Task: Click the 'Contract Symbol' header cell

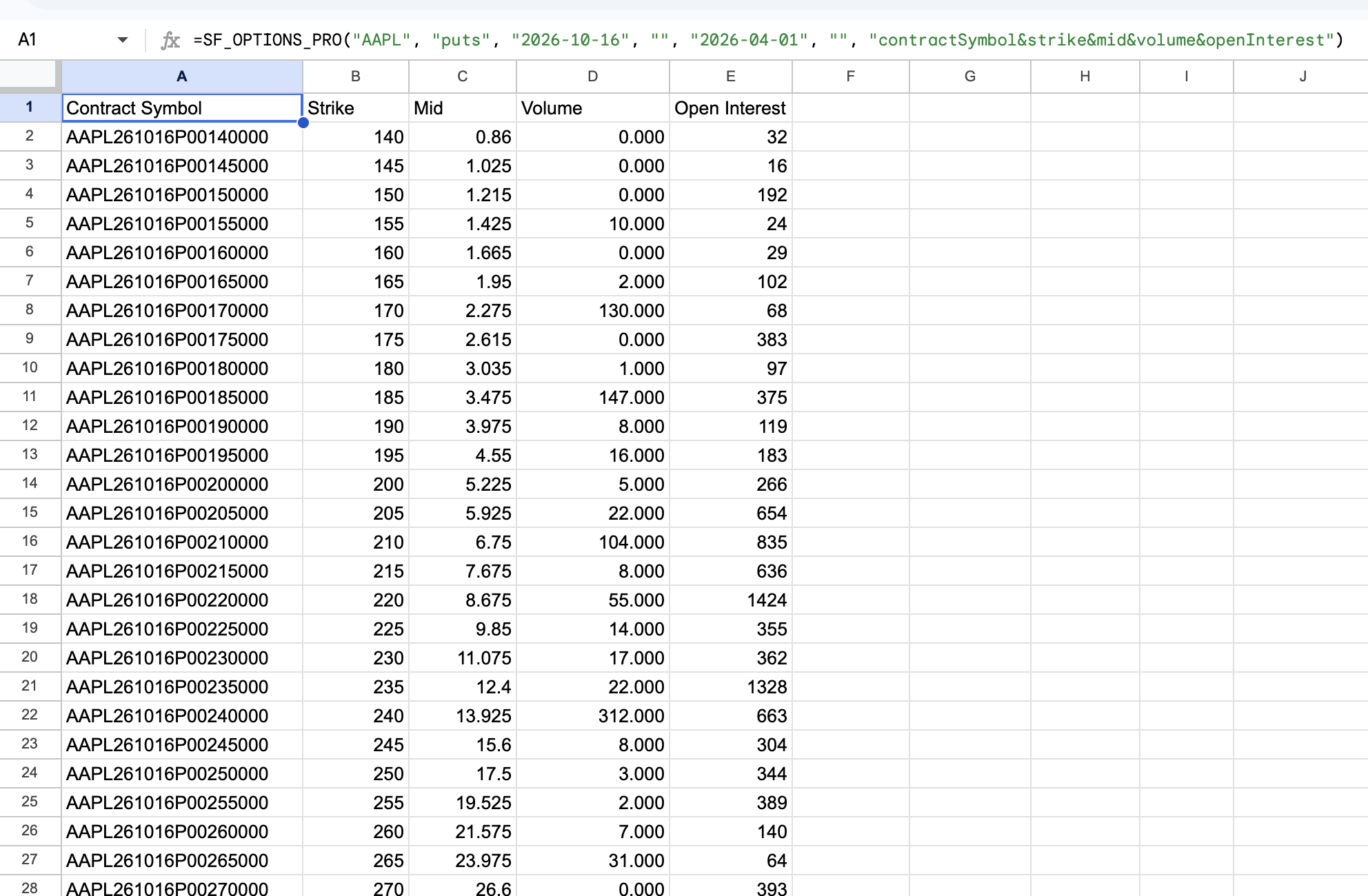Action: coord(182,108)
